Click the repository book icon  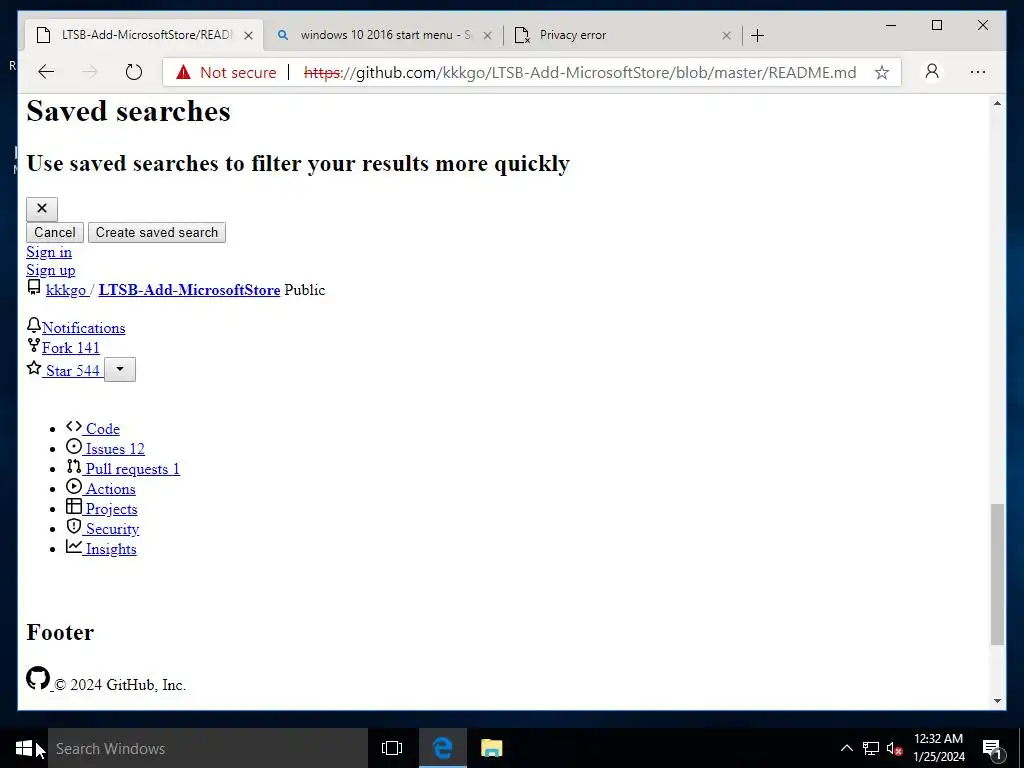[x=34, y=287]
